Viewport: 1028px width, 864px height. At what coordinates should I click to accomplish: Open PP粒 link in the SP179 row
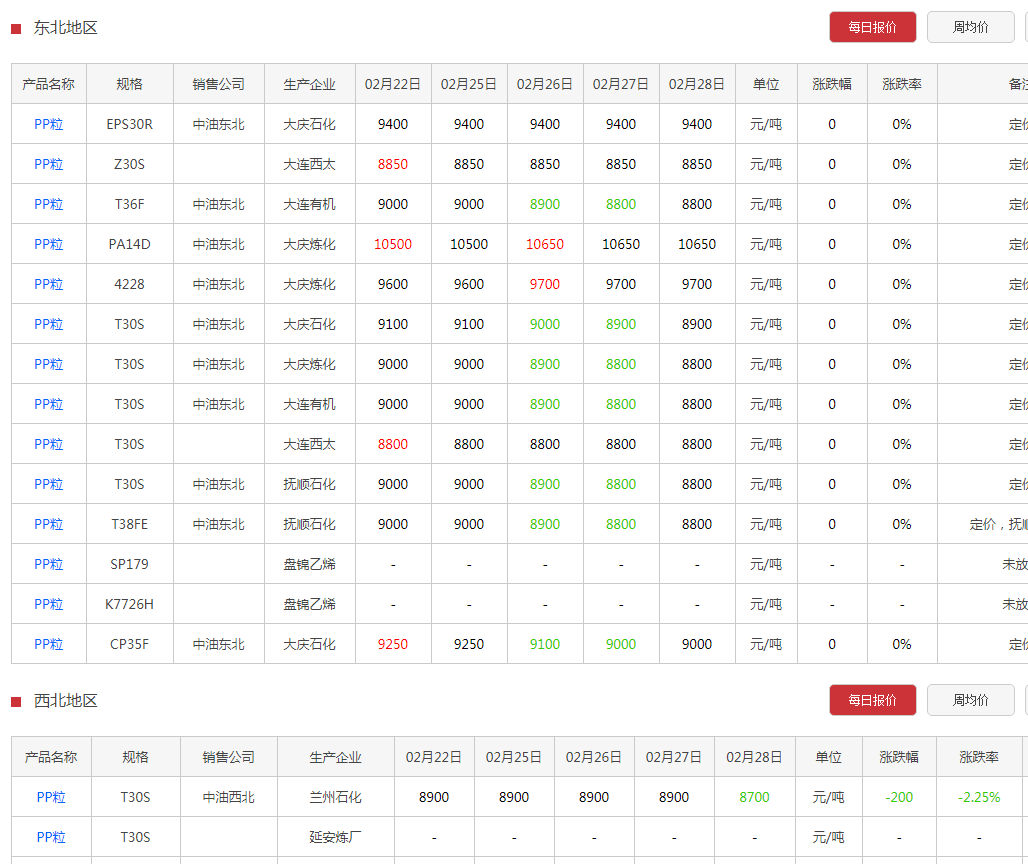point(49,564)
